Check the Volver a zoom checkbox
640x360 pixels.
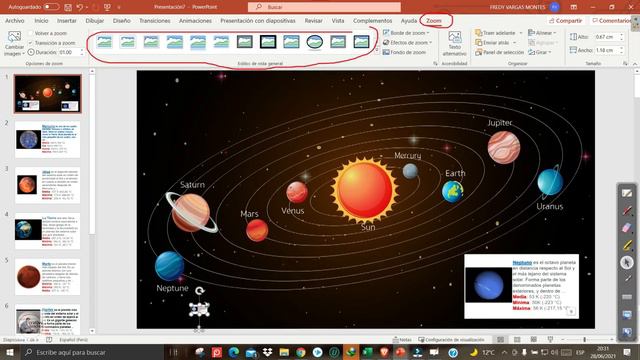(x=31, y=33)
